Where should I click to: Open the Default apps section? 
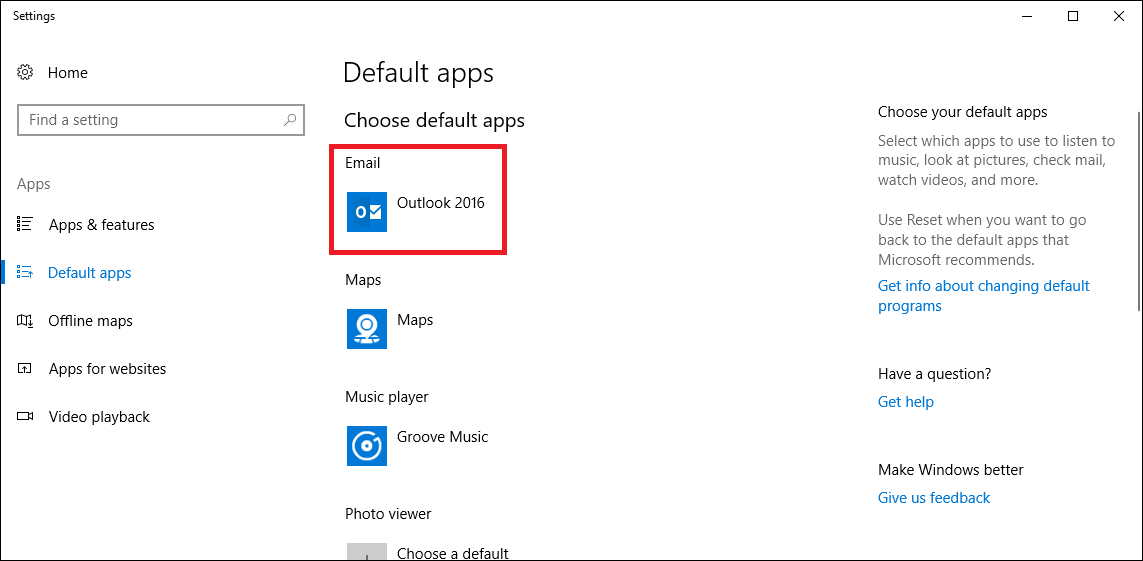[90, 272]
